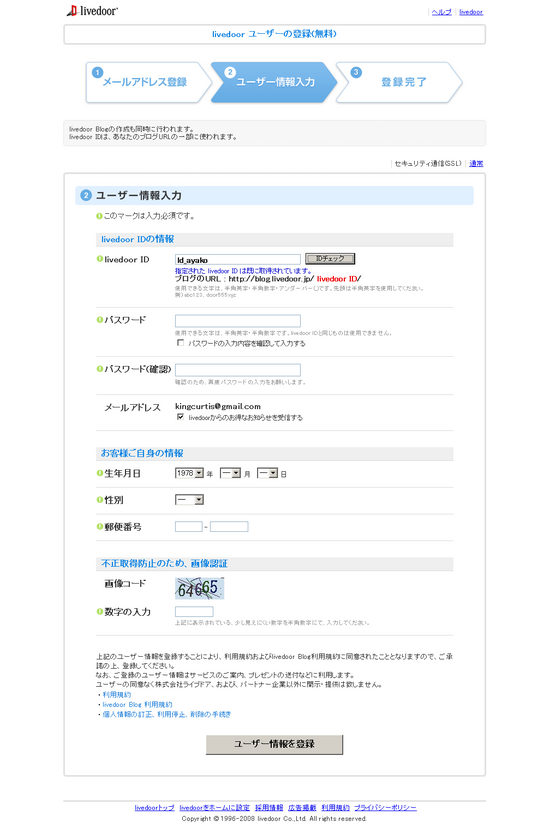The width and height of the screenshot is (550, 828).
Task: Focus the 数字の入力 field
Action: 194,611
